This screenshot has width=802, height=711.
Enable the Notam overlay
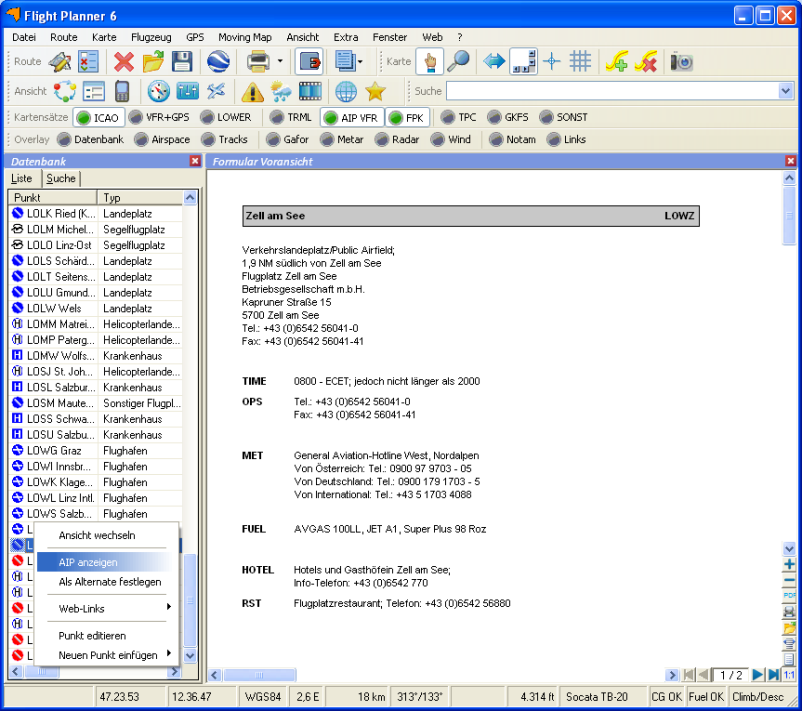point(513,139)
